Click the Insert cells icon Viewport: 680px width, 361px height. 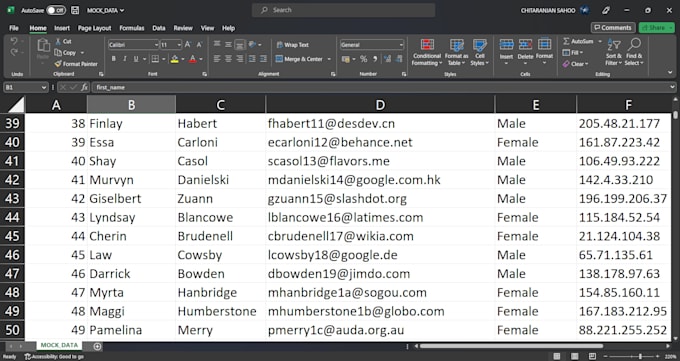(506, 45)
